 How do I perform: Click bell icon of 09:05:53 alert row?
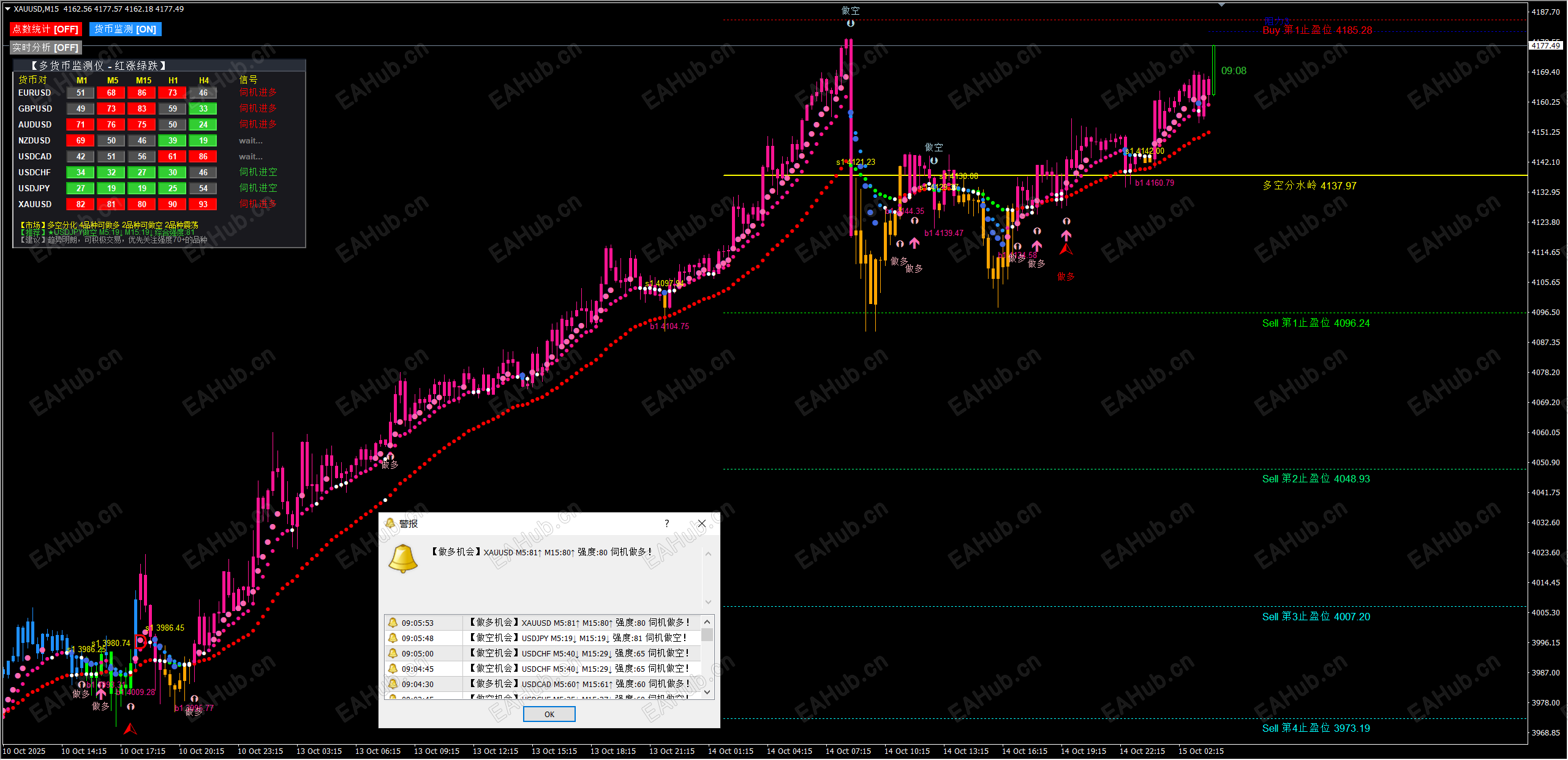393,623
